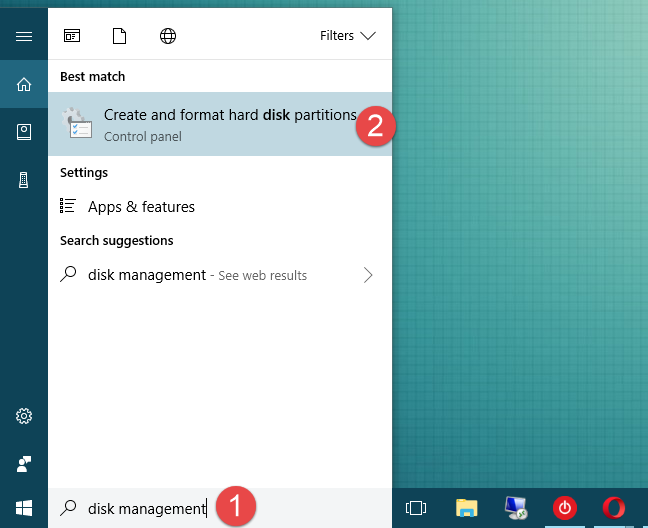Filter search results by Documents
This screenshot has width=648, height=528.
click(x=119, y=36)
